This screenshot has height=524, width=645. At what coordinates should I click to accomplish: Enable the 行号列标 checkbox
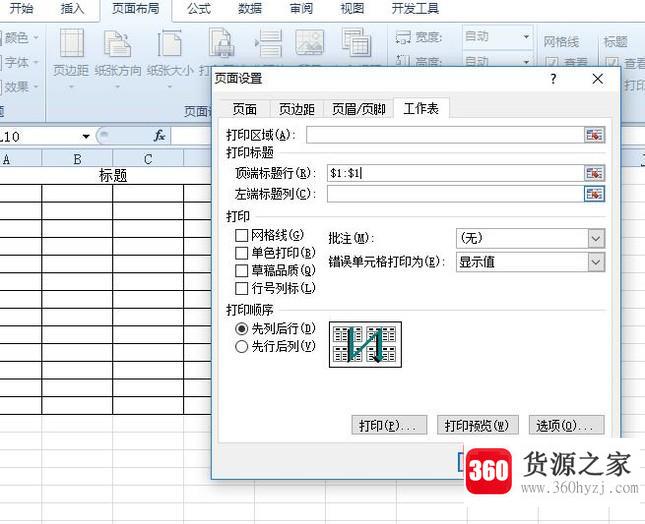241,288
